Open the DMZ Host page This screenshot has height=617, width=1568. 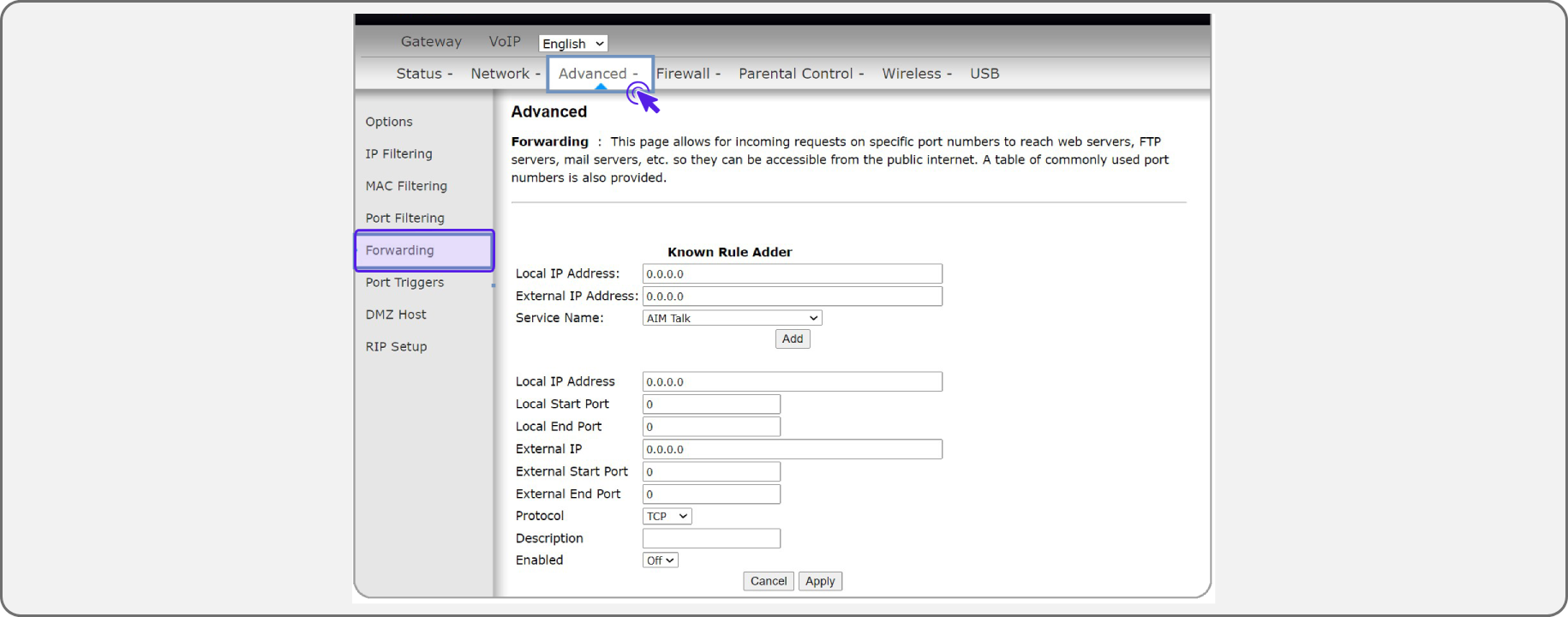[x=396, y=314]
